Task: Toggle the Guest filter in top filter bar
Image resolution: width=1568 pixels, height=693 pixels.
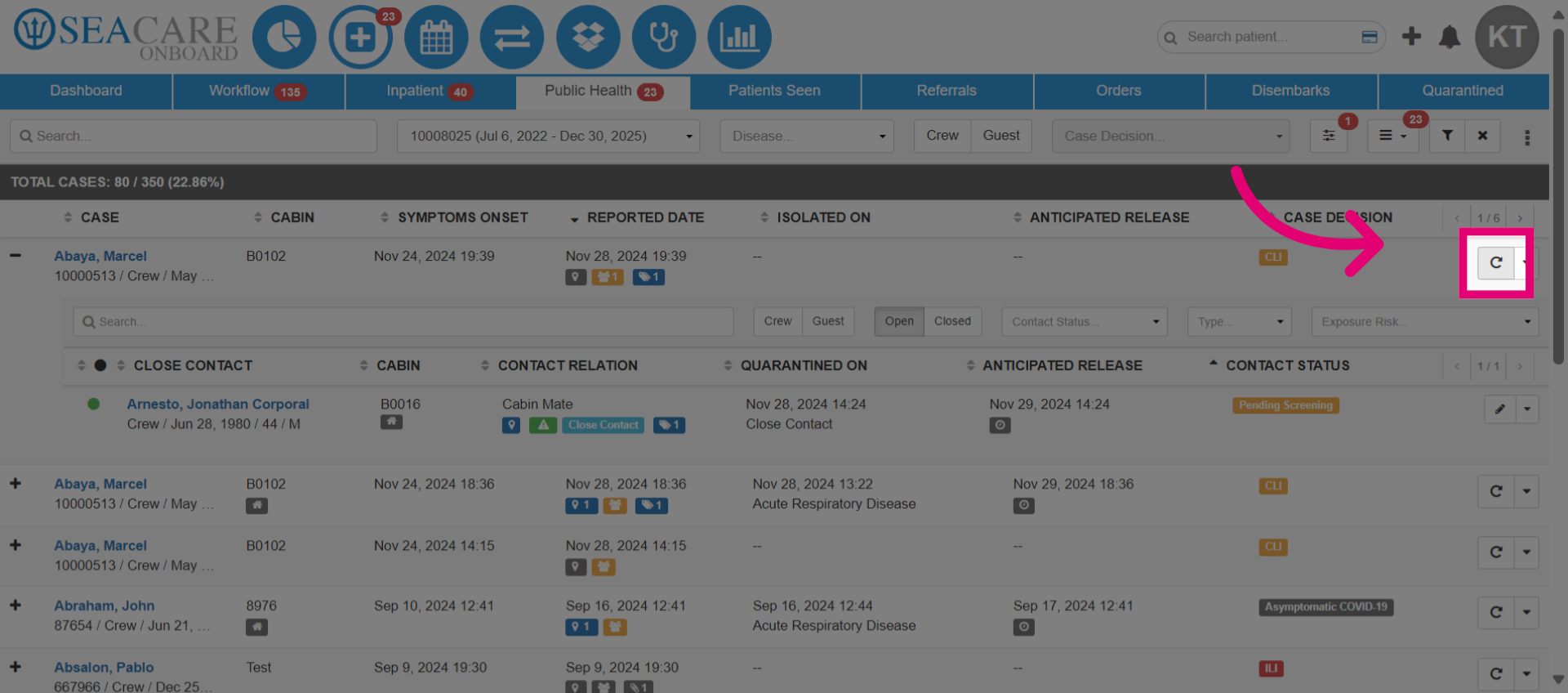Action: point(1001,136)
